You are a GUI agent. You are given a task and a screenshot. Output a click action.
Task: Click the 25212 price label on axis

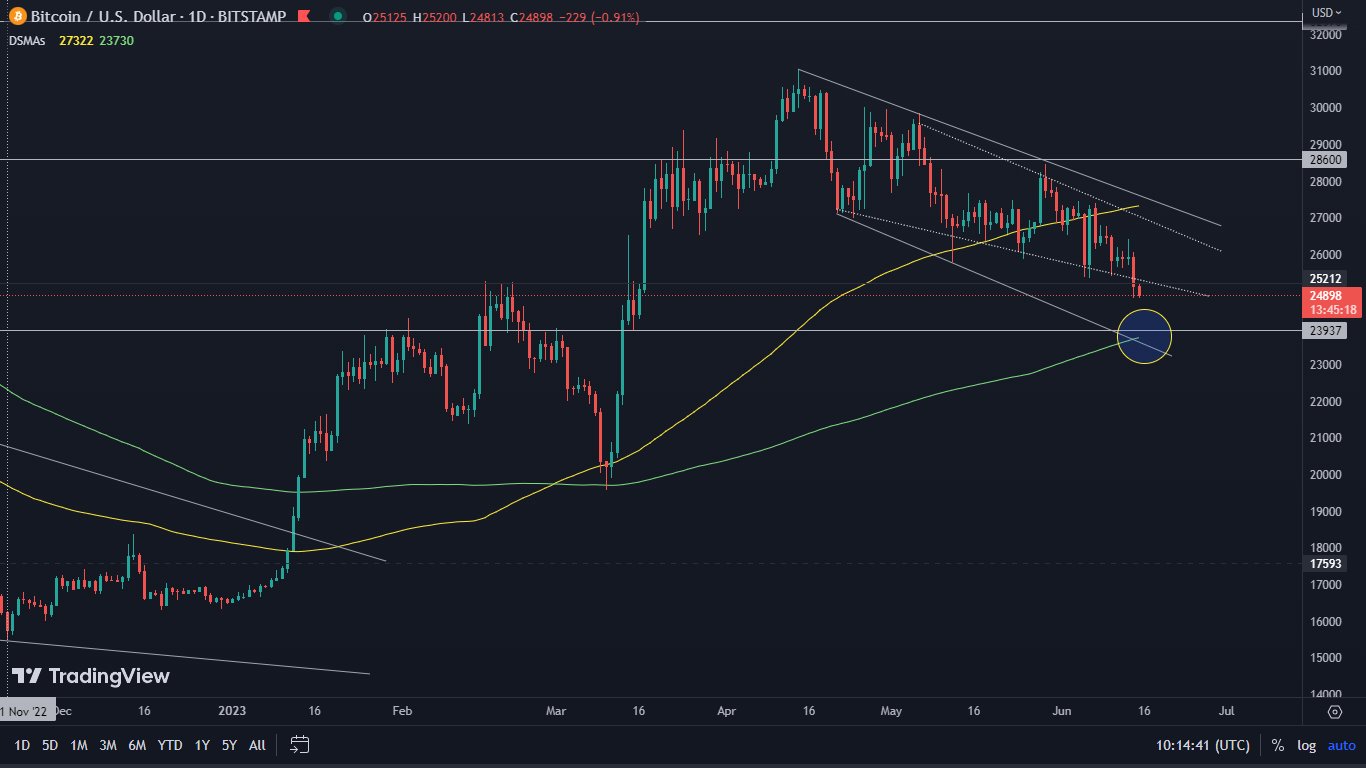coord(1325,278)
